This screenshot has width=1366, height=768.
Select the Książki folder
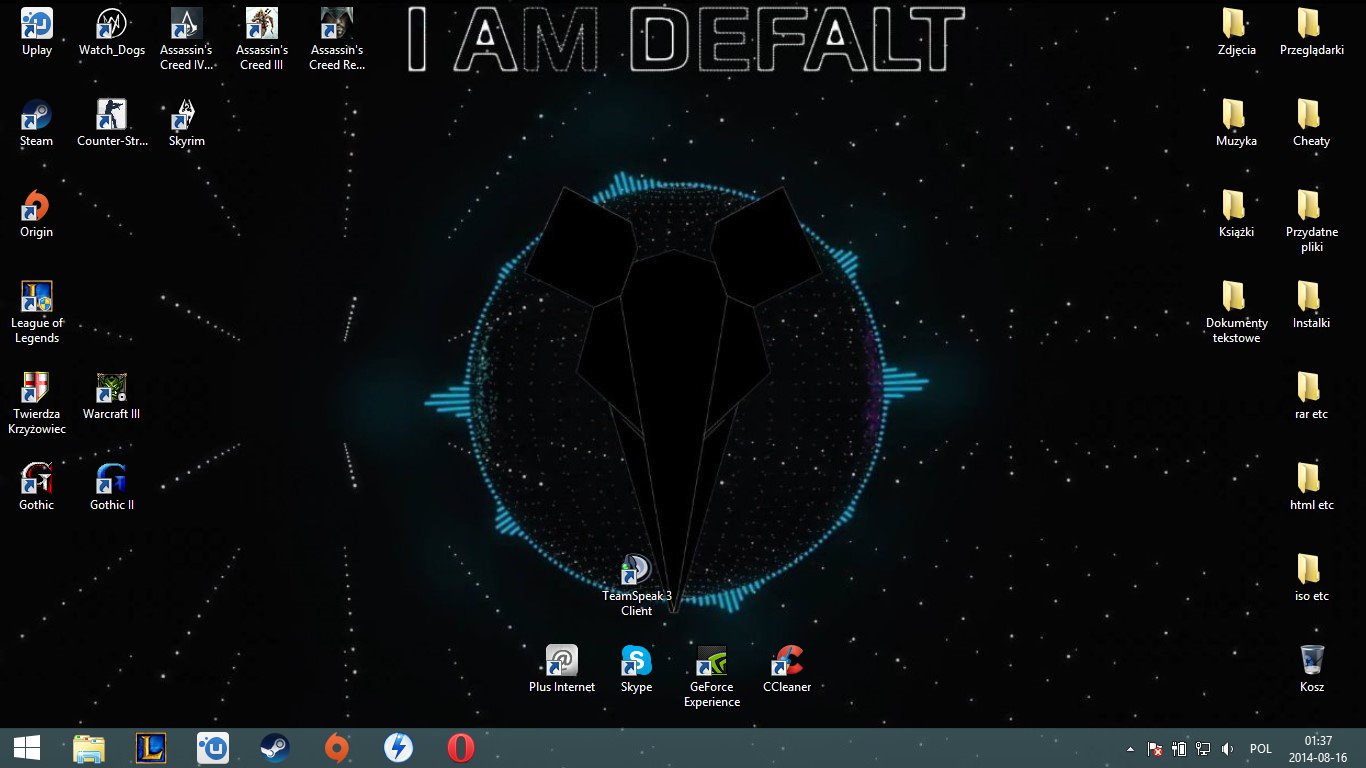click(x=1237, y=213)
